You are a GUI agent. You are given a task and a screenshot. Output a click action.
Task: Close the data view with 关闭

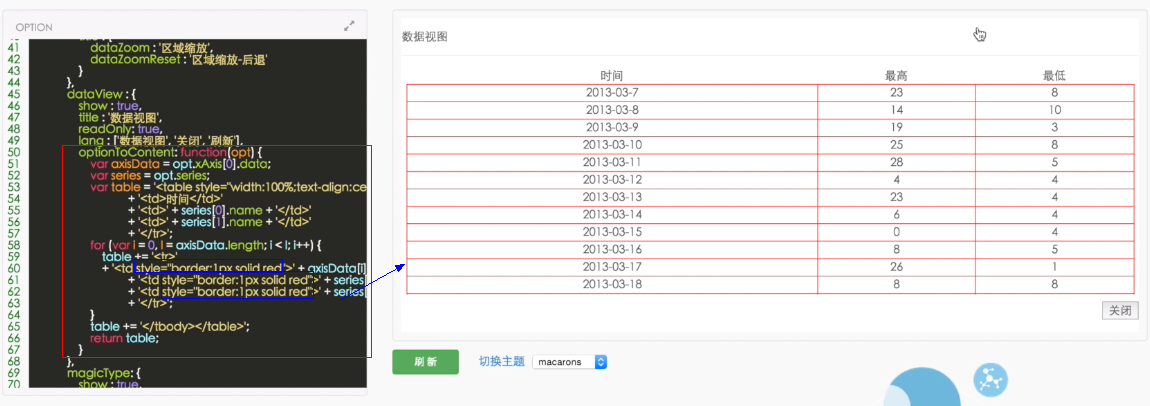[x=1120, y=311]
